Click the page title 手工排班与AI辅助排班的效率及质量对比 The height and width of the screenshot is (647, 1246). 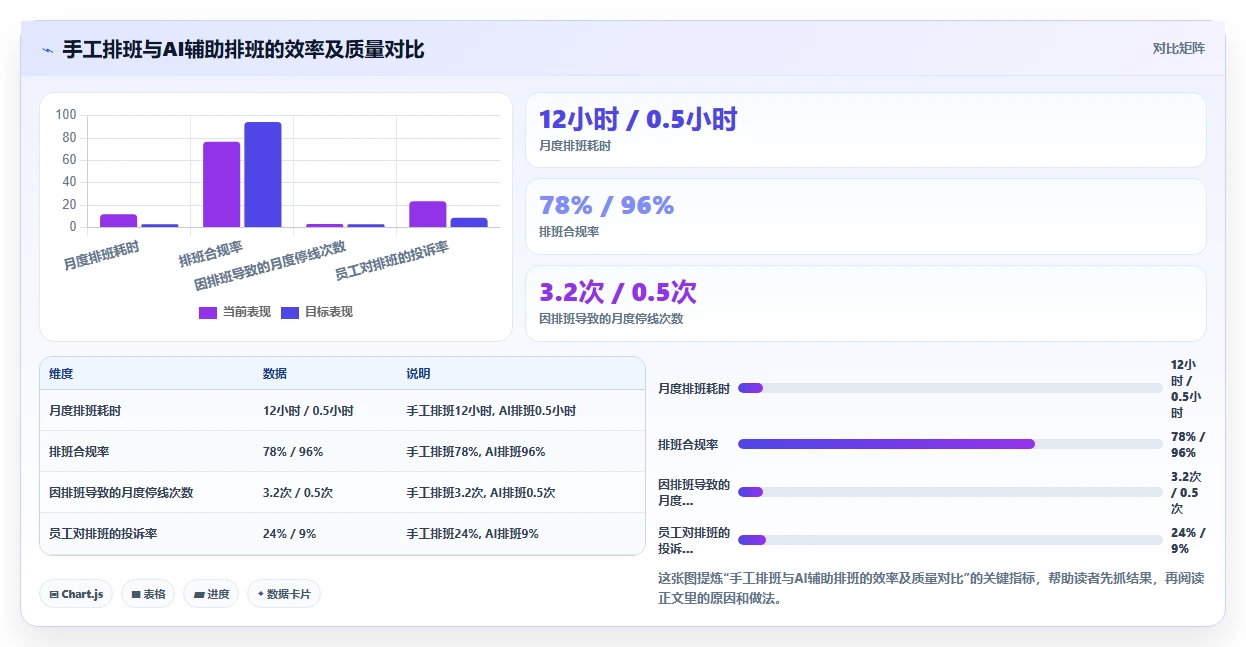tap(243, 49)
